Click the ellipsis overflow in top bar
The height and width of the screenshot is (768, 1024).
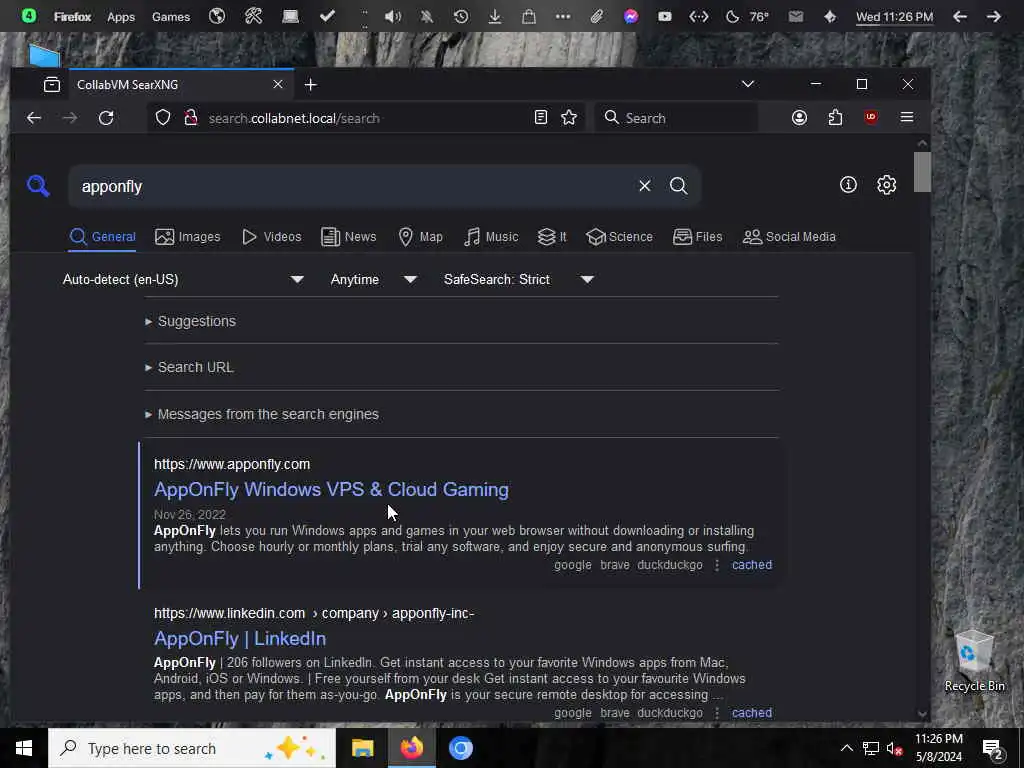563,16
